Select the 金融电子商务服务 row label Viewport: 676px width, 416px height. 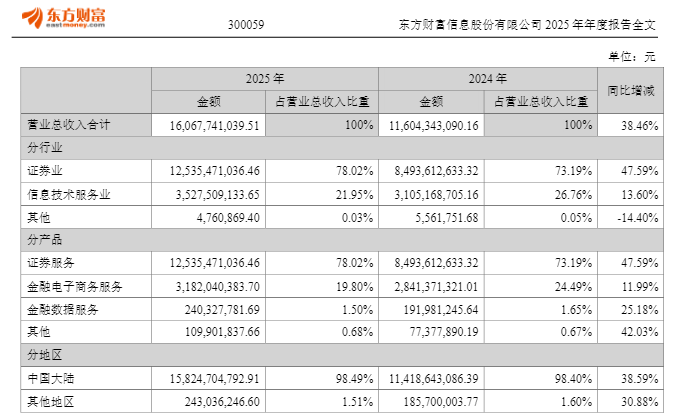75,286
